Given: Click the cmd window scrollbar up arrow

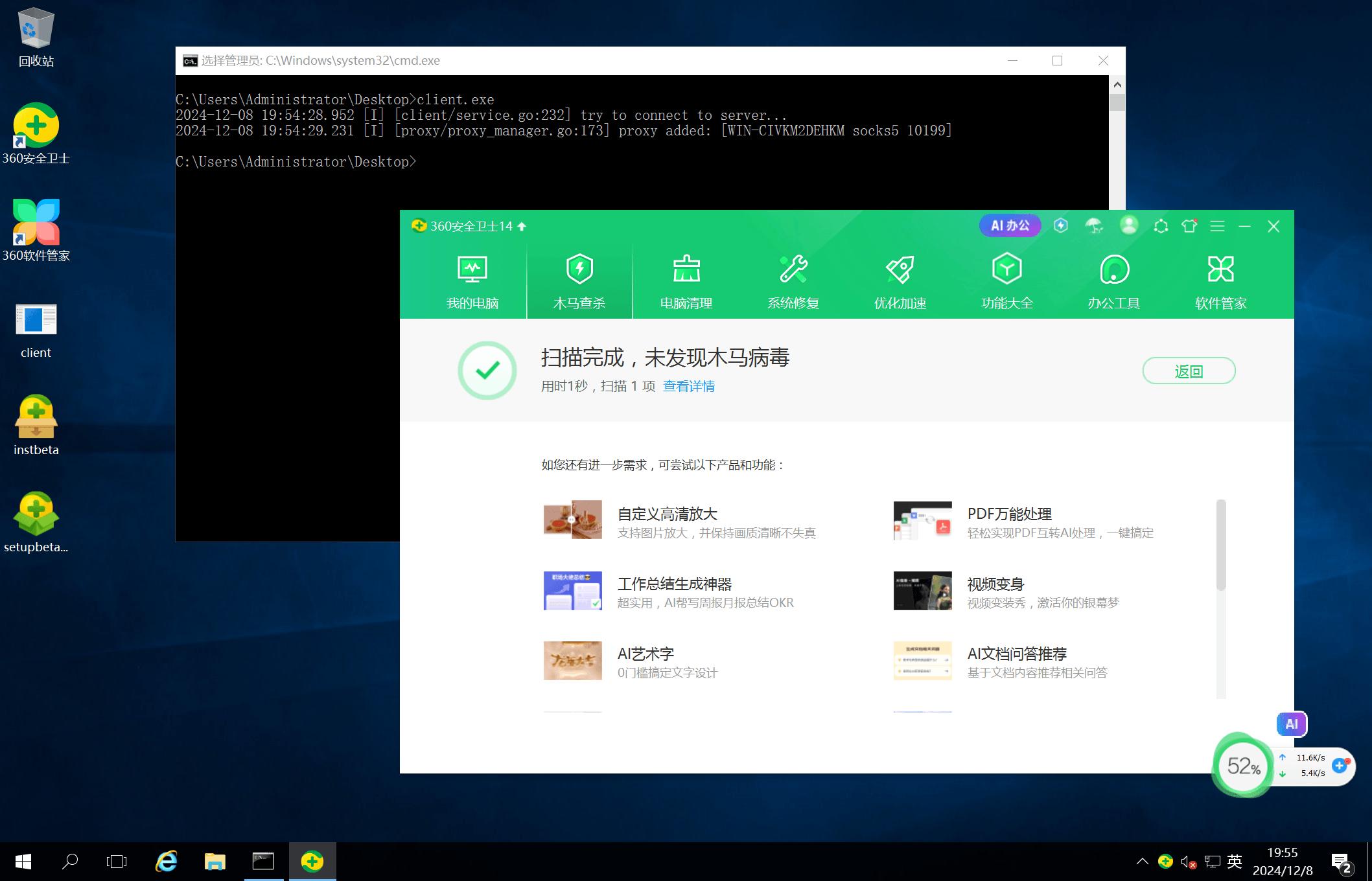Looking at the screenshot, I should tap(1117, 85).
